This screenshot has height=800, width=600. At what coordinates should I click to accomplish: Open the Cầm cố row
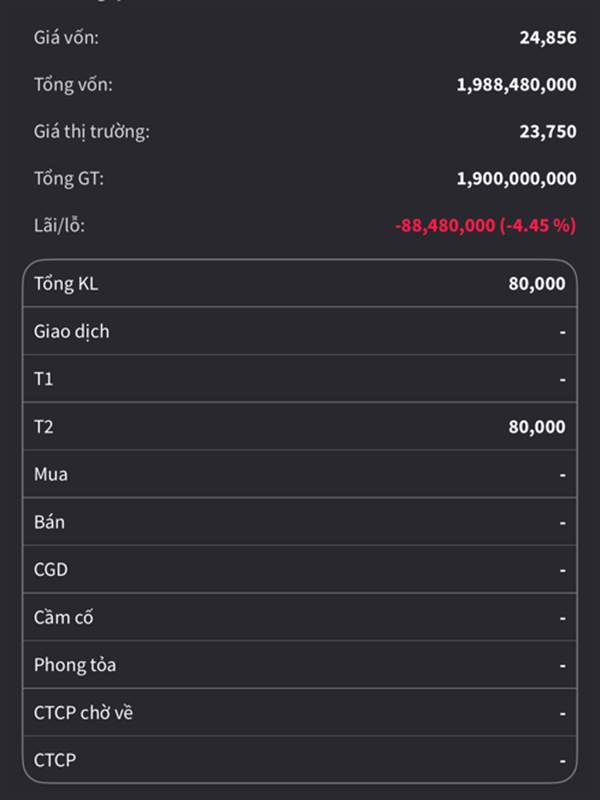(300, 617)
